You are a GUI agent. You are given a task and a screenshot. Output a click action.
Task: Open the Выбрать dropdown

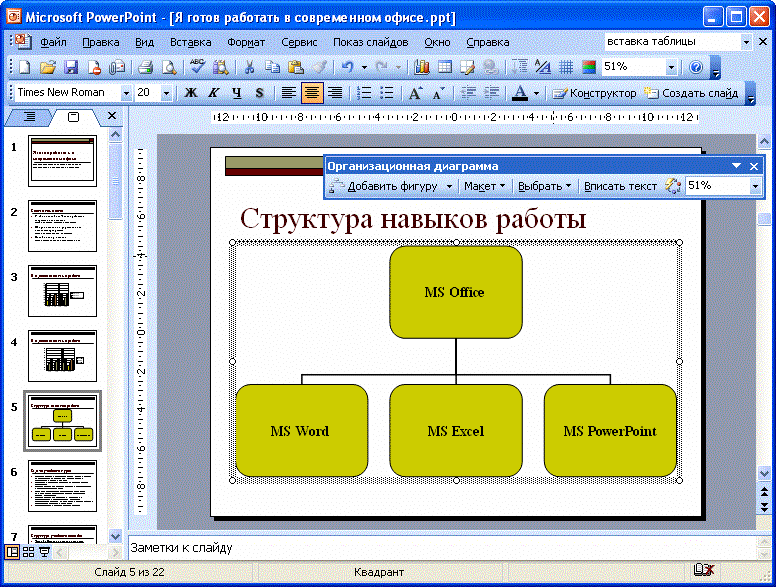click(x=544, y=186)
